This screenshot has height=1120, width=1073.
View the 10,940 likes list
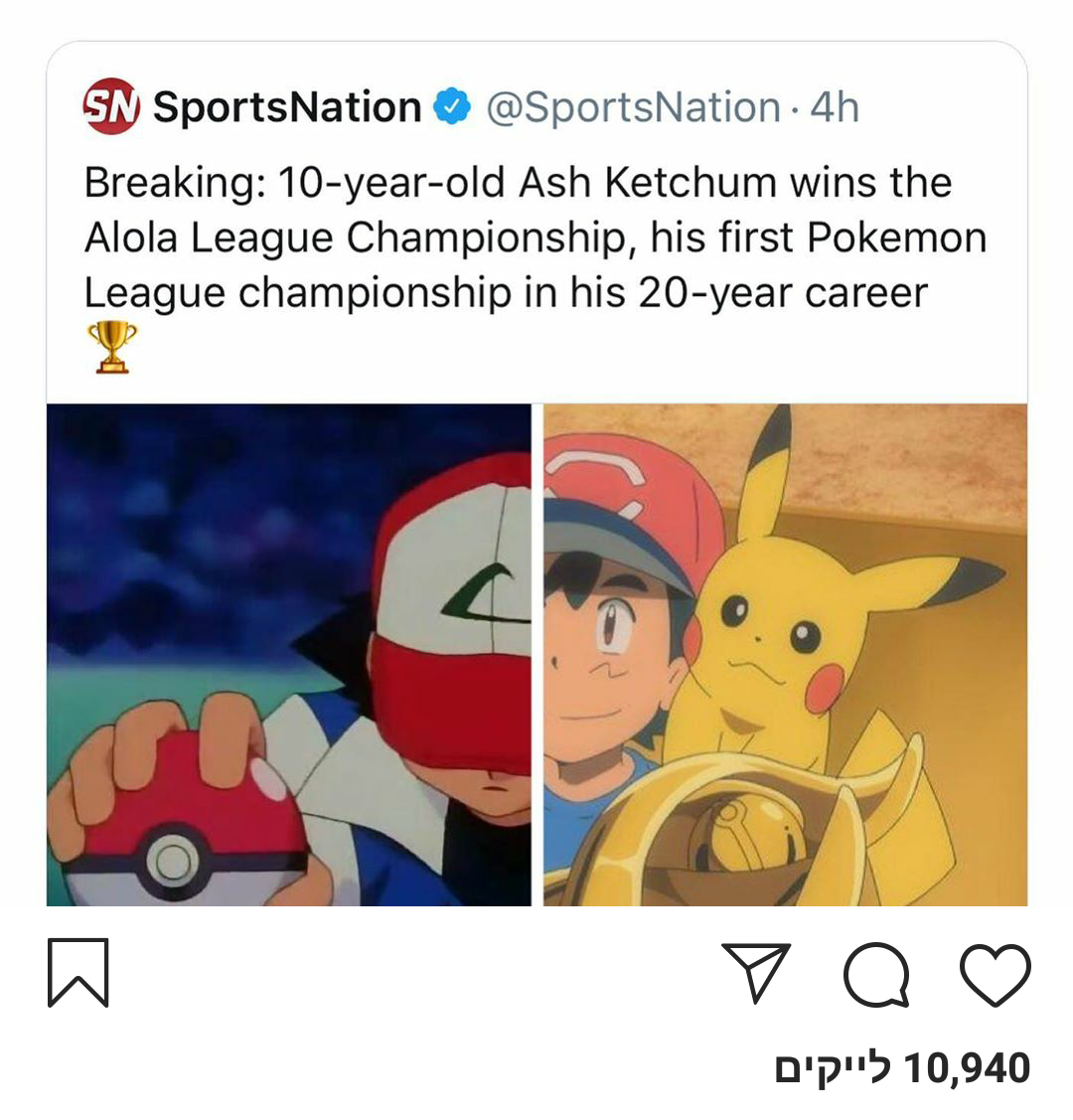902,1068
